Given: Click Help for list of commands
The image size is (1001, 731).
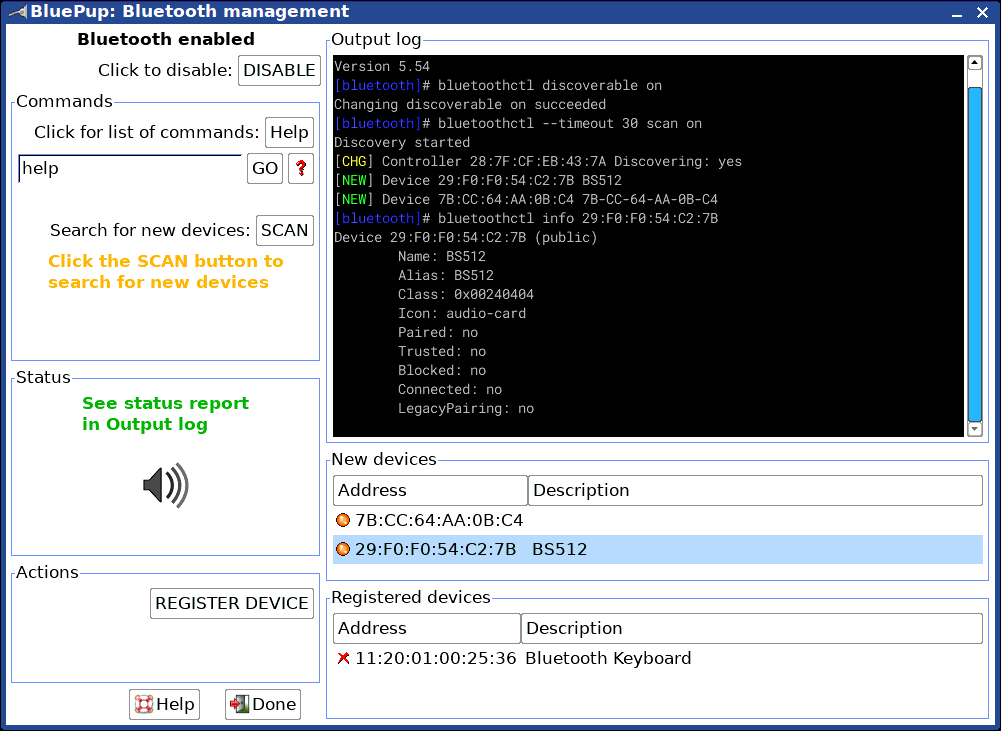Looking at the screenshot, I should (x=289, y=132).
